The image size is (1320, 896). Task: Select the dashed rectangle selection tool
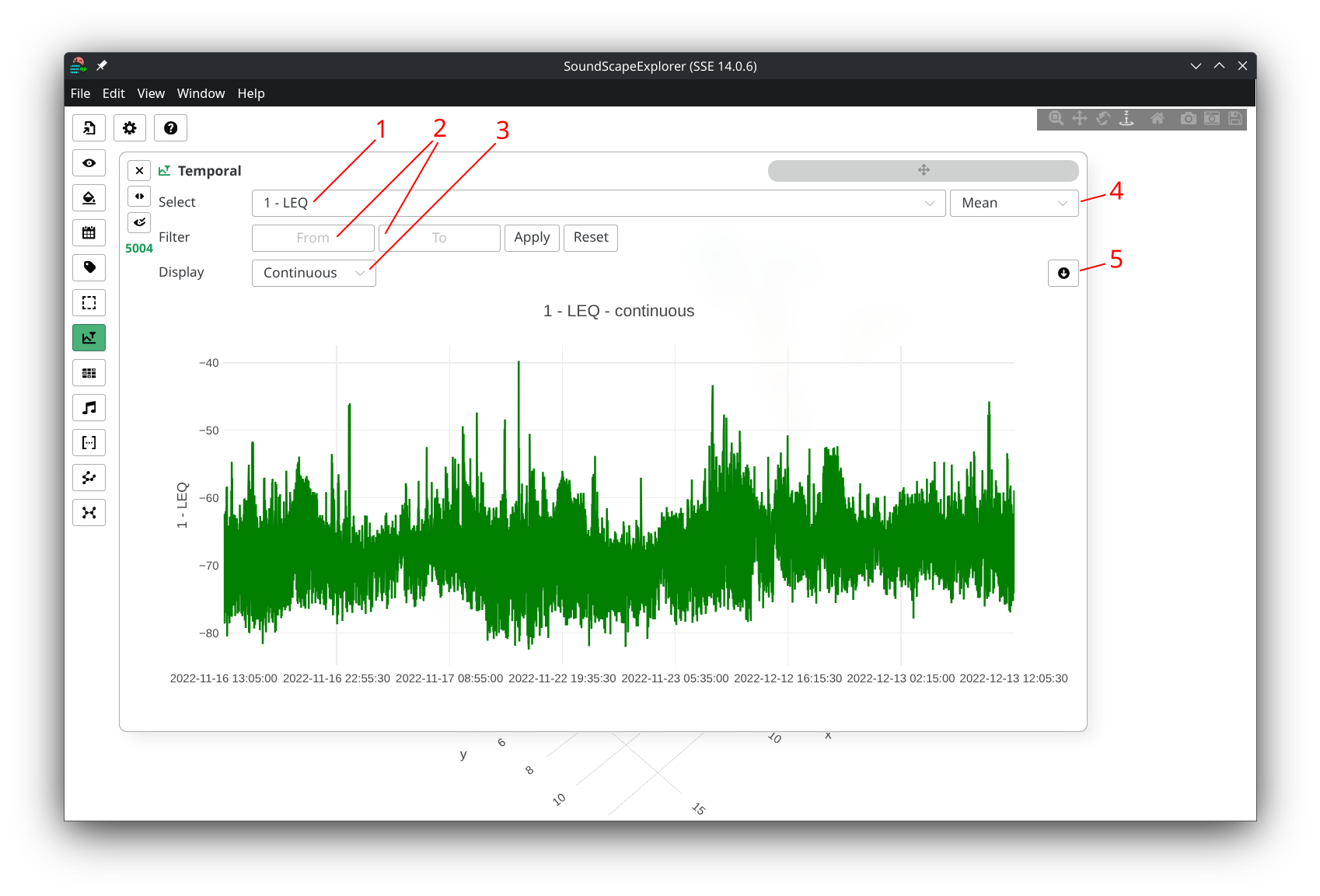[x=89, y=303]
